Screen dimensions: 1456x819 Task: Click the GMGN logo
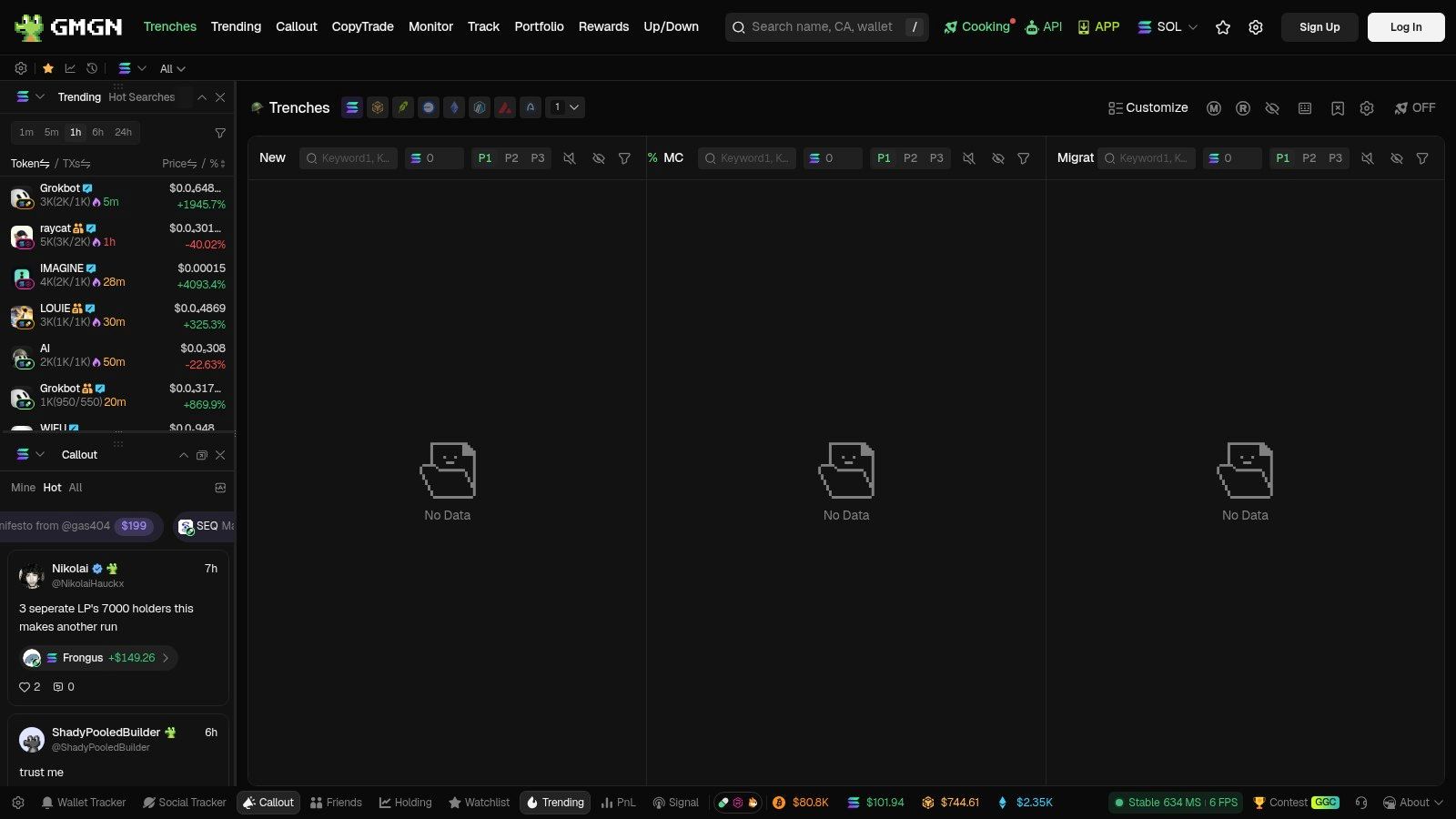coord(69,27)
